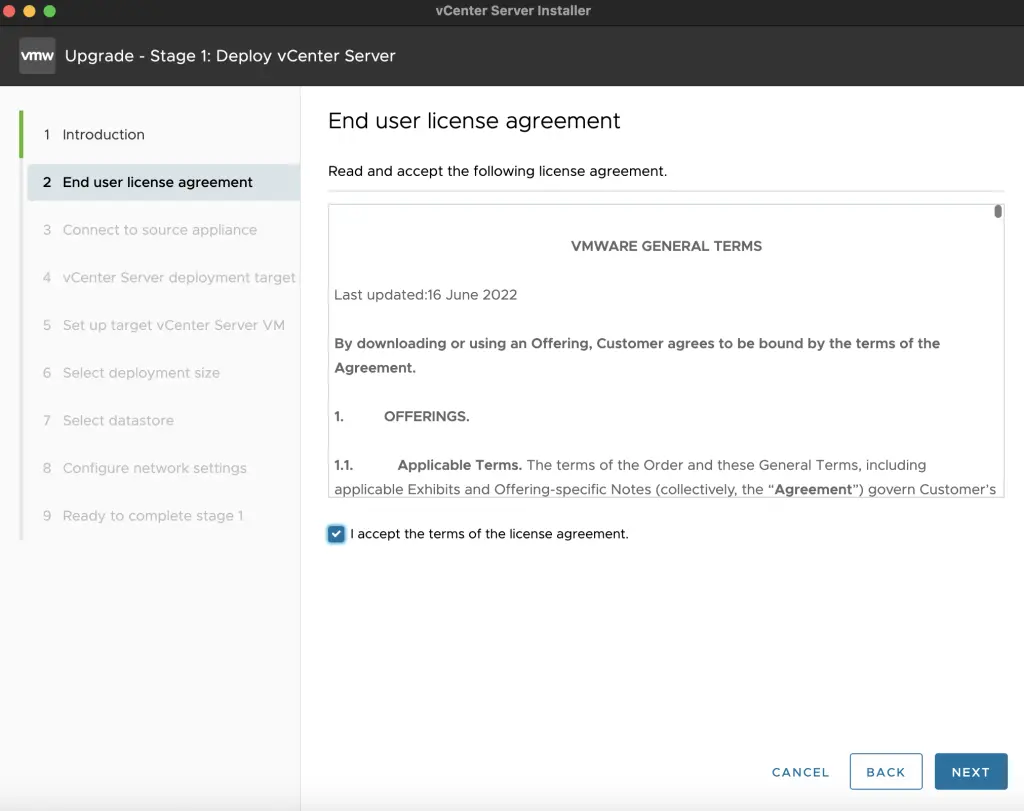This screenshot has width=1024, height=811.
Task: Select the Configure network settings step
Action: [153, 468]
